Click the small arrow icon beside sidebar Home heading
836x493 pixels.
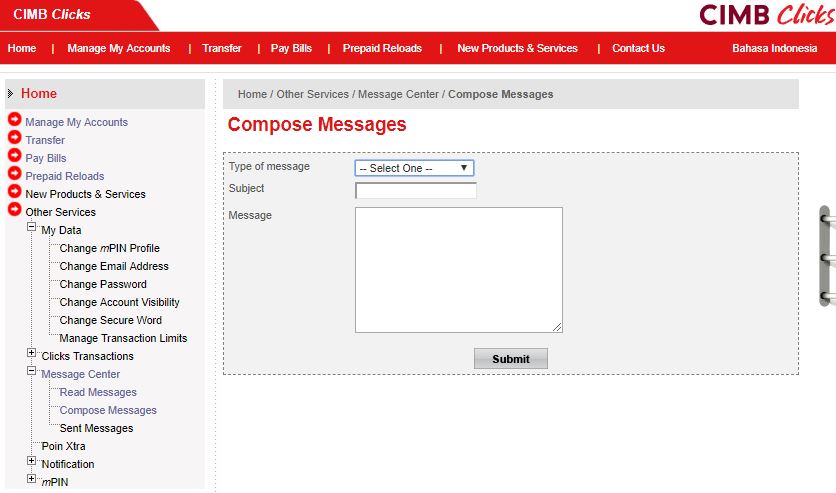(x=10, y=94)
